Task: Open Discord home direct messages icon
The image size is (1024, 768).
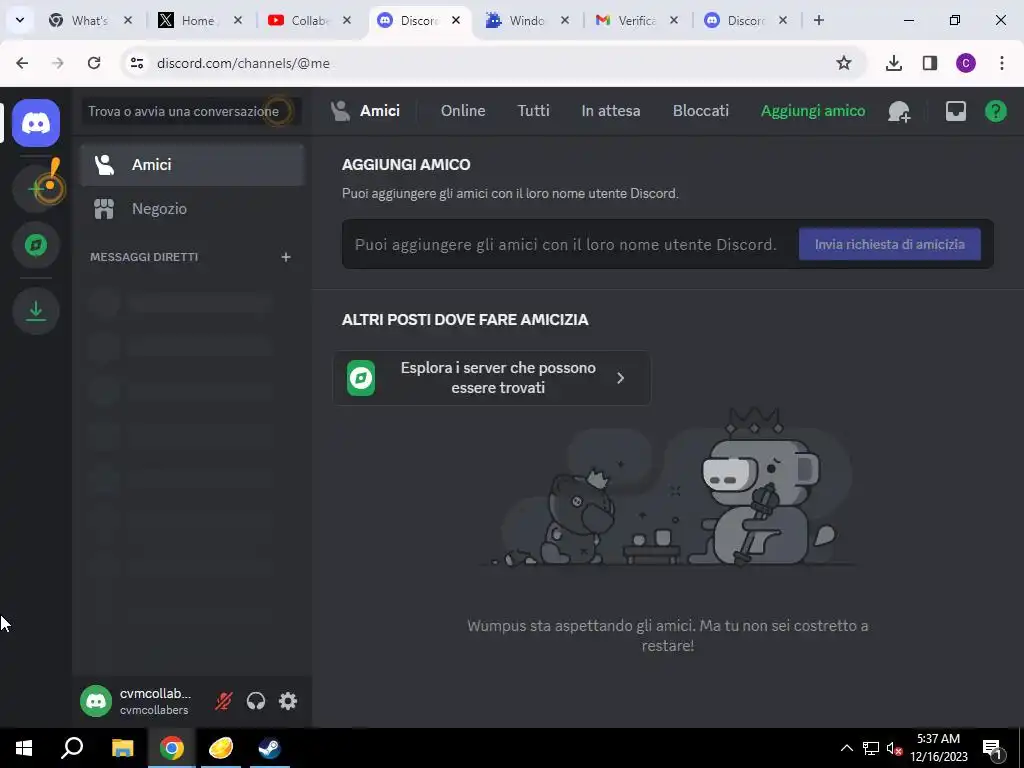Action: 36,123
